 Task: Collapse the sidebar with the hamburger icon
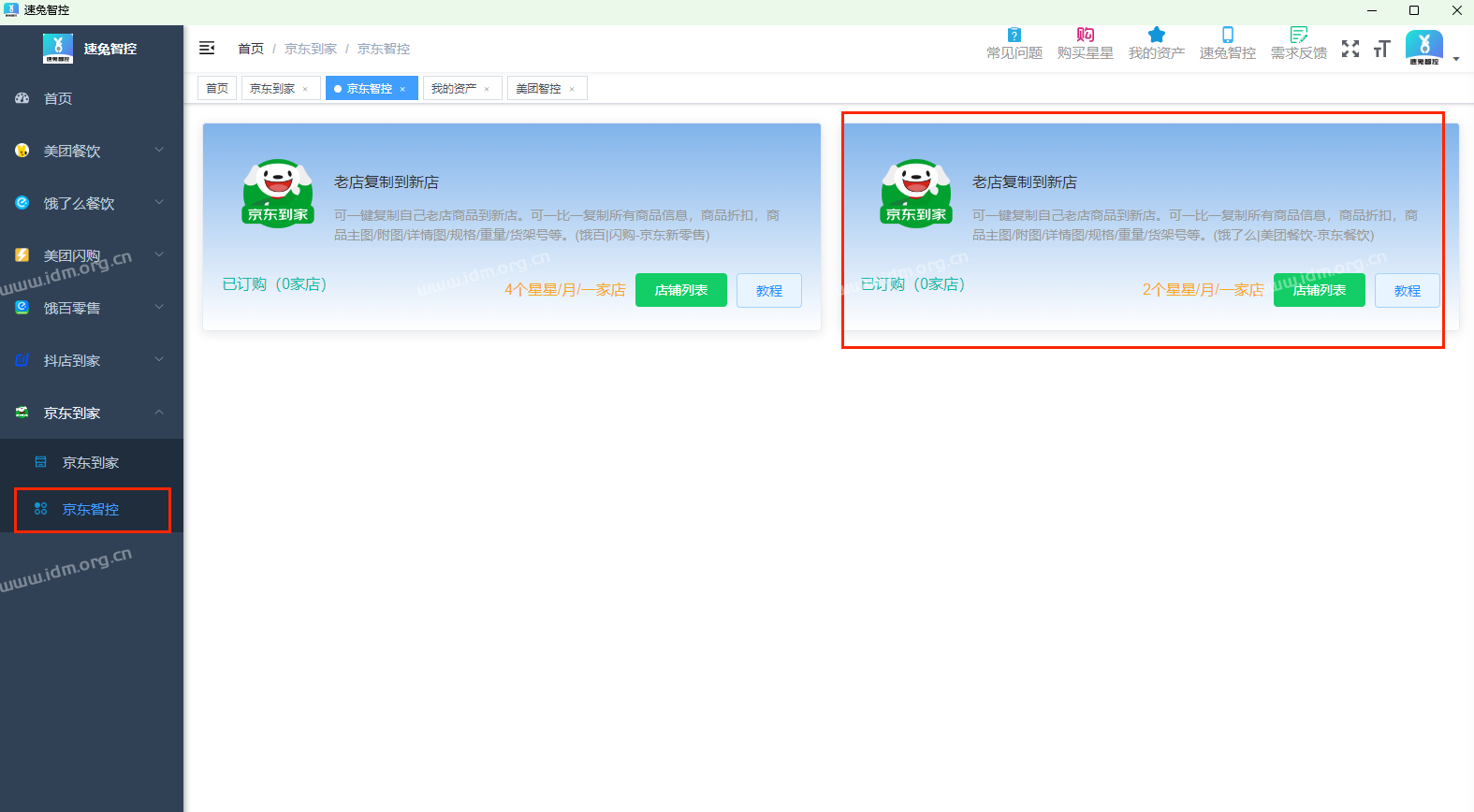(207, 48)
